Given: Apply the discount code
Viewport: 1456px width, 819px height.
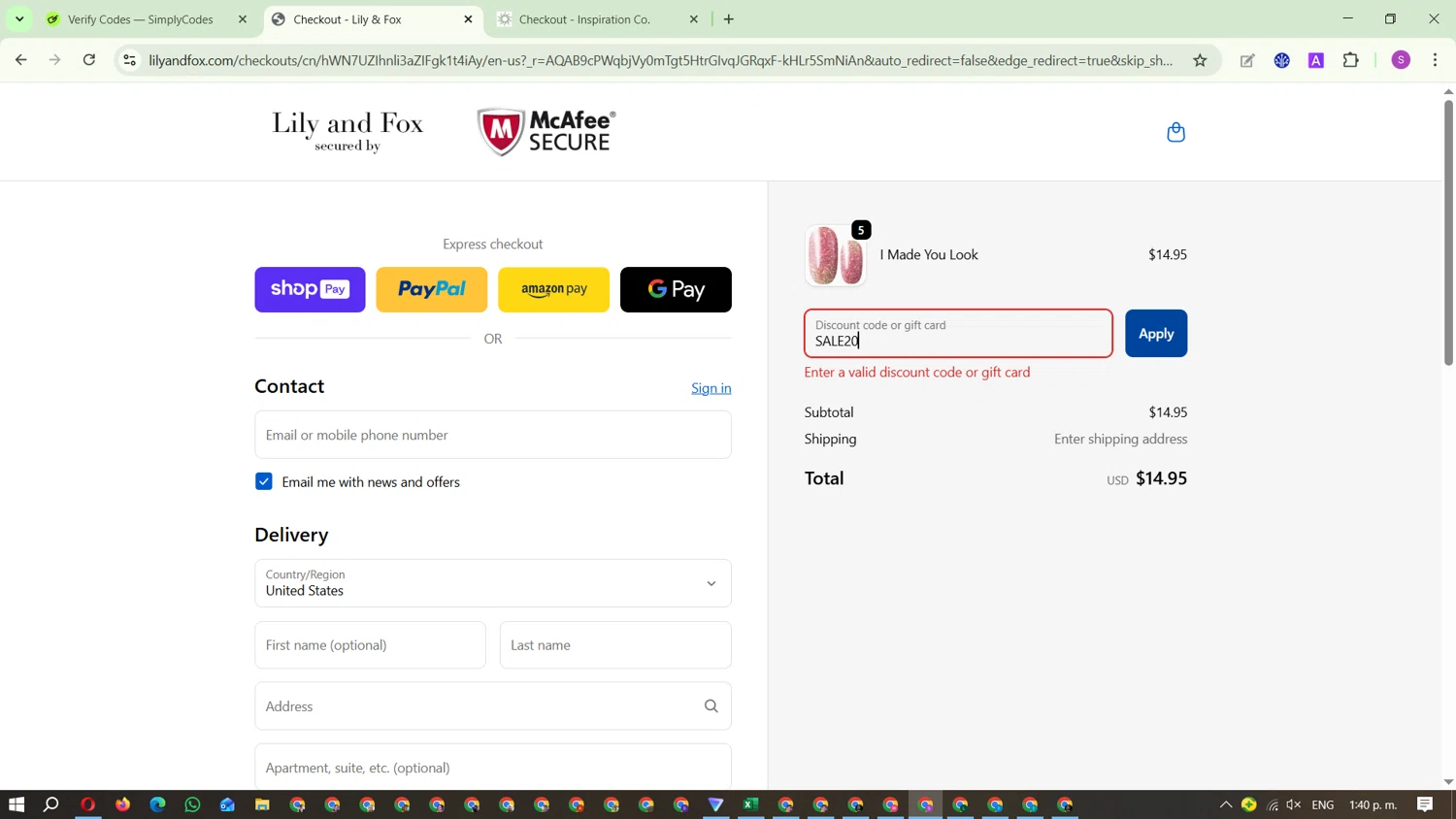Looking at the screenshot, I should point(1156,333).
